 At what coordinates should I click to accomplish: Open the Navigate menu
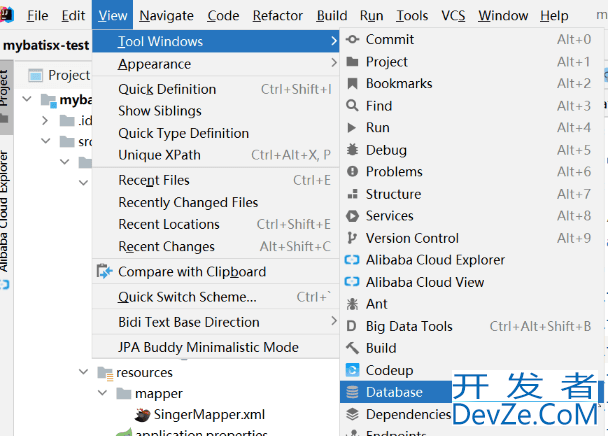click(166, 16)
